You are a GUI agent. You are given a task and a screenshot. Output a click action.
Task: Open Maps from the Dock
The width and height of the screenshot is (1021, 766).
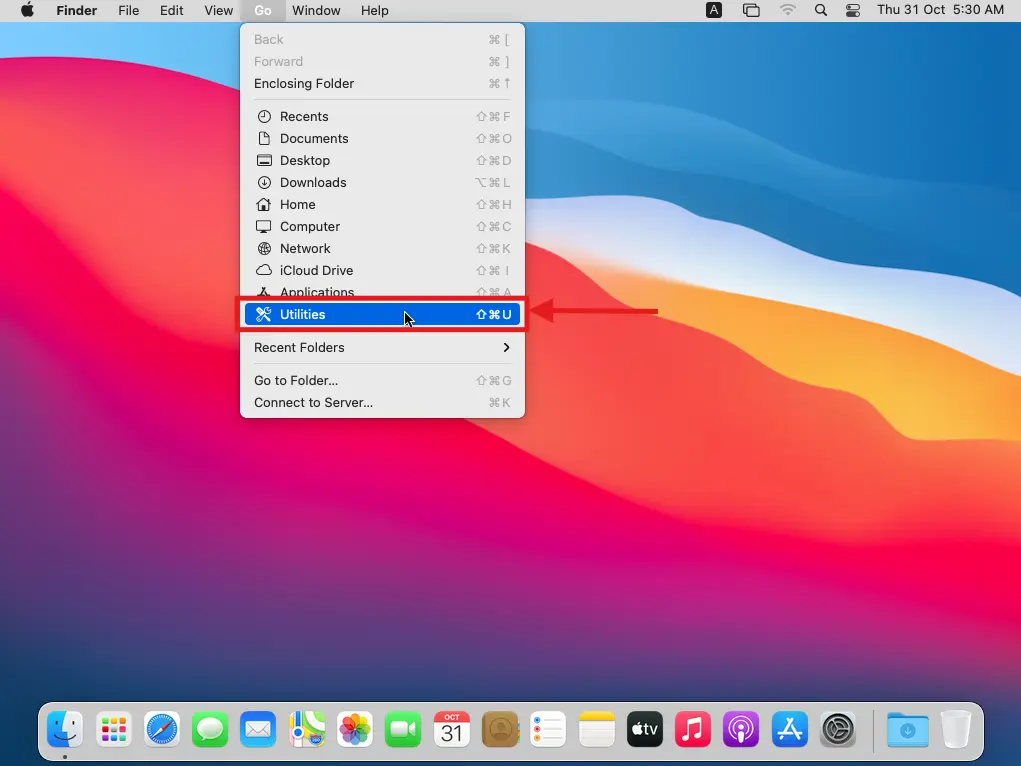coord(307,729)
